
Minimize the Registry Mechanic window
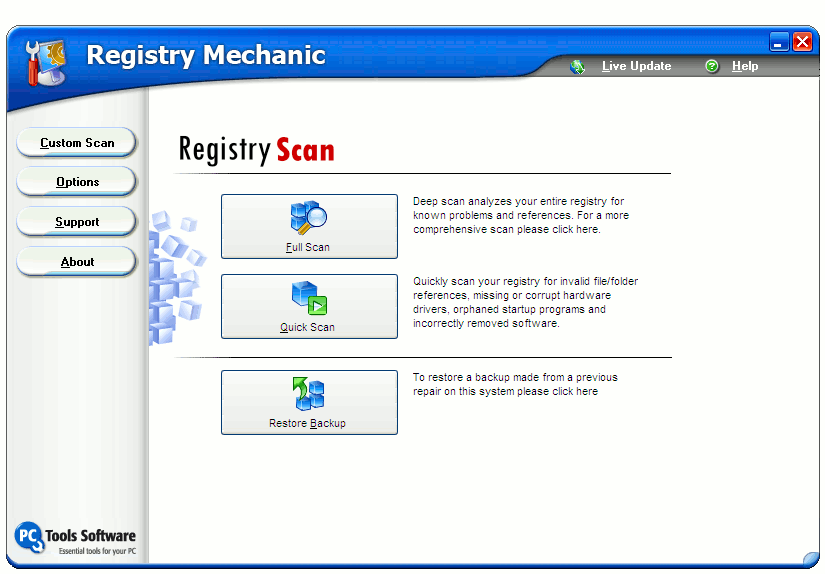point(779,42)
